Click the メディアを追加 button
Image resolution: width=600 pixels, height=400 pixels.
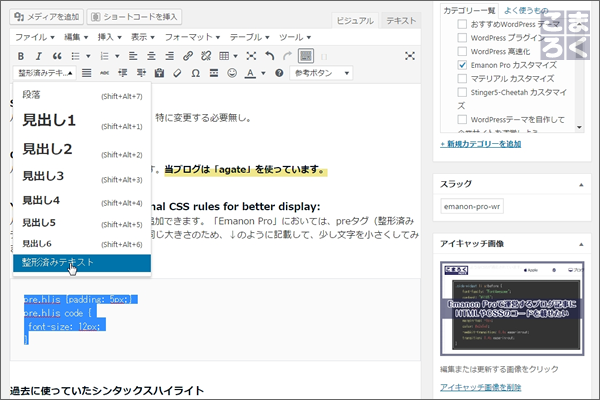click(x=46, y=17)
